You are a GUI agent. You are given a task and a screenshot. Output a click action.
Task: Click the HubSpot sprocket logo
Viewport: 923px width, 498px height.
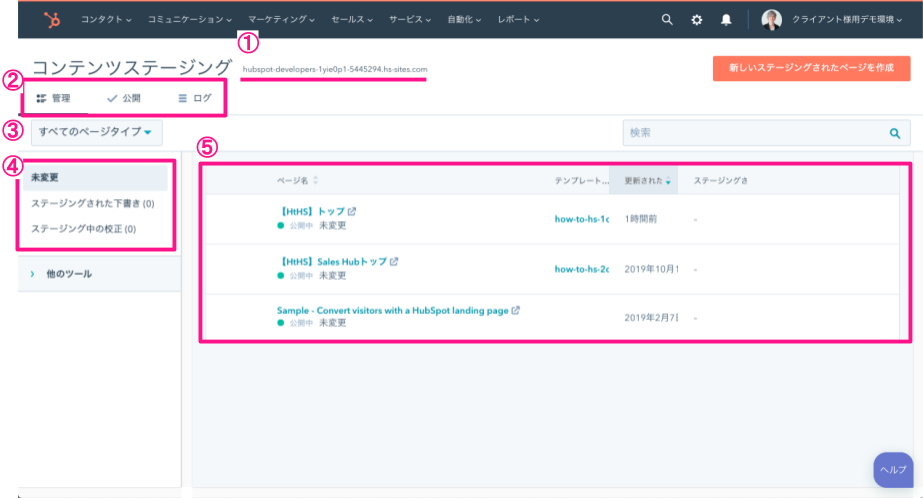point(49,19)
